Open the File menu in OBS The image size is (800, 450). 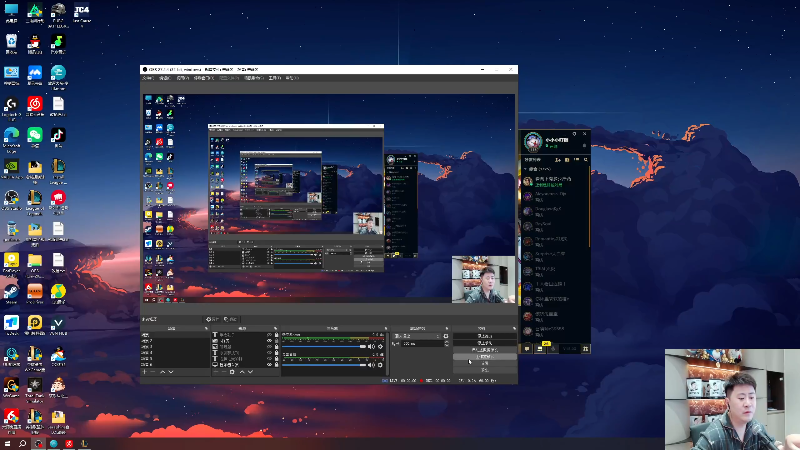tap(148, 77)
